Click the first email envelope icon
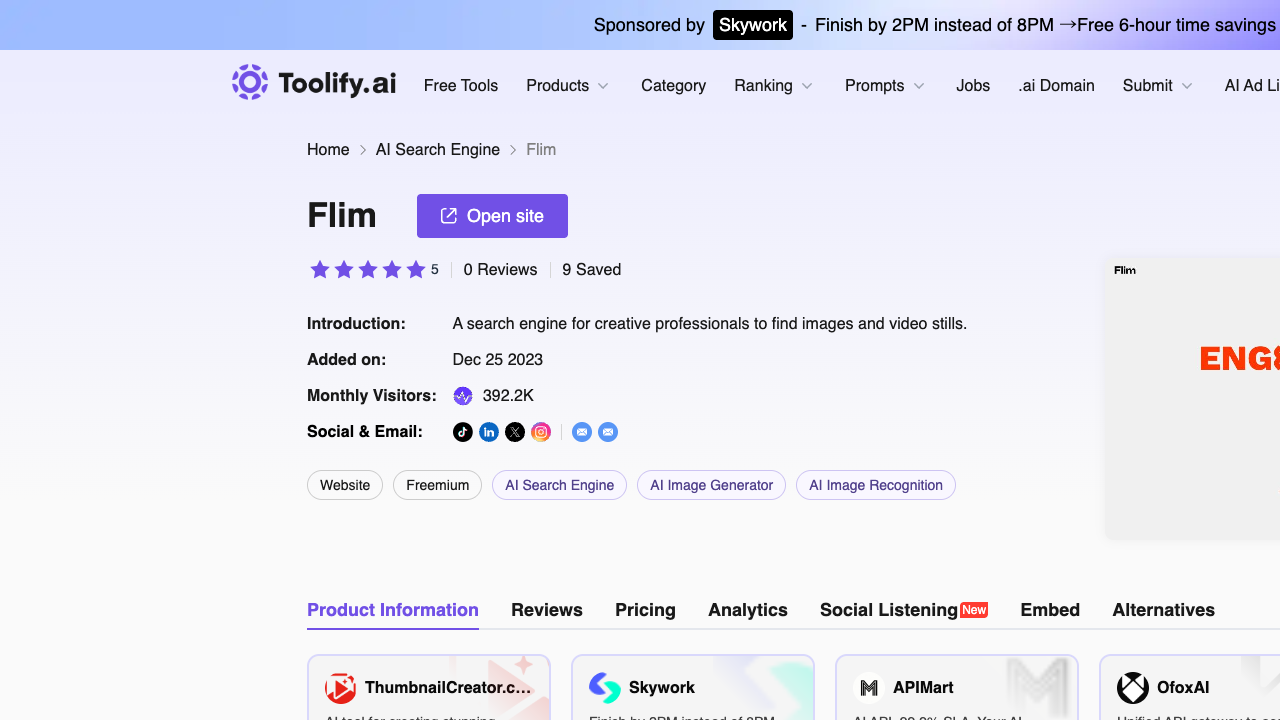 pos(582,432)
